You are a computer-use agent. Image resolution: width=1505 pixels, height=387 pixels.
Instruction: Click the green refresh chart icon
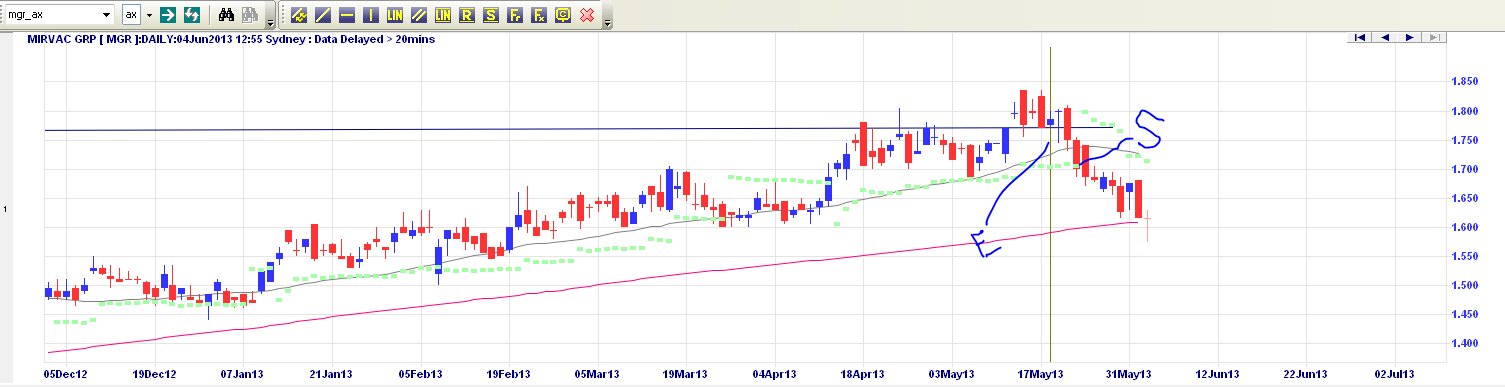[x=192, y=16]
